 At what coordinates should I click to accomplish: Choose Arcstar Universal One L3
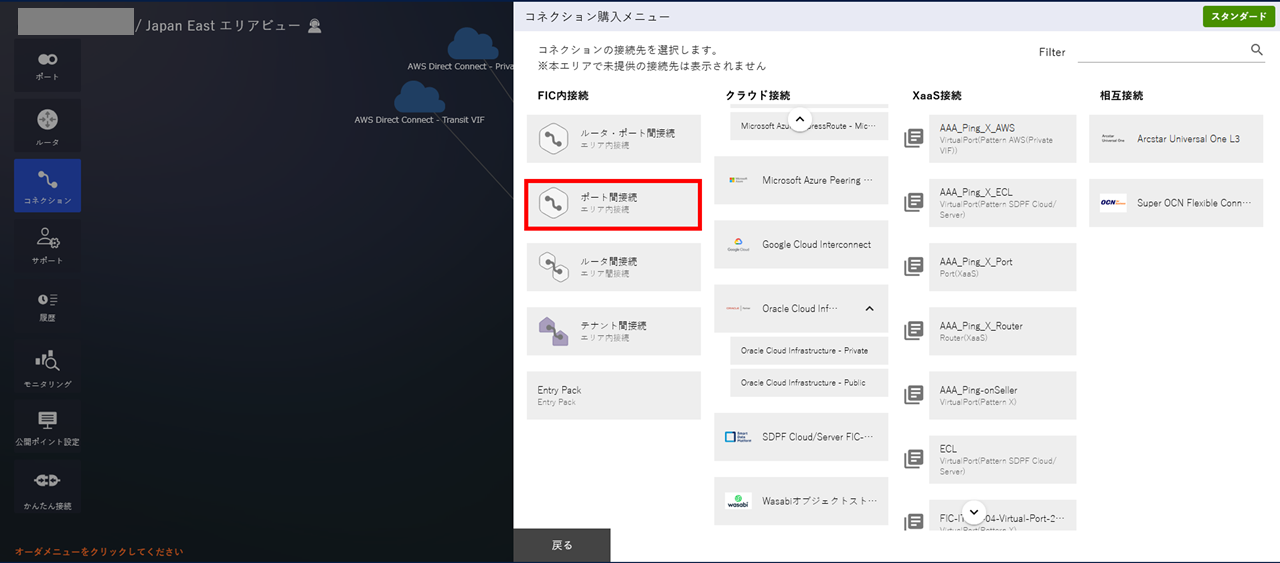click(1176, 139)
